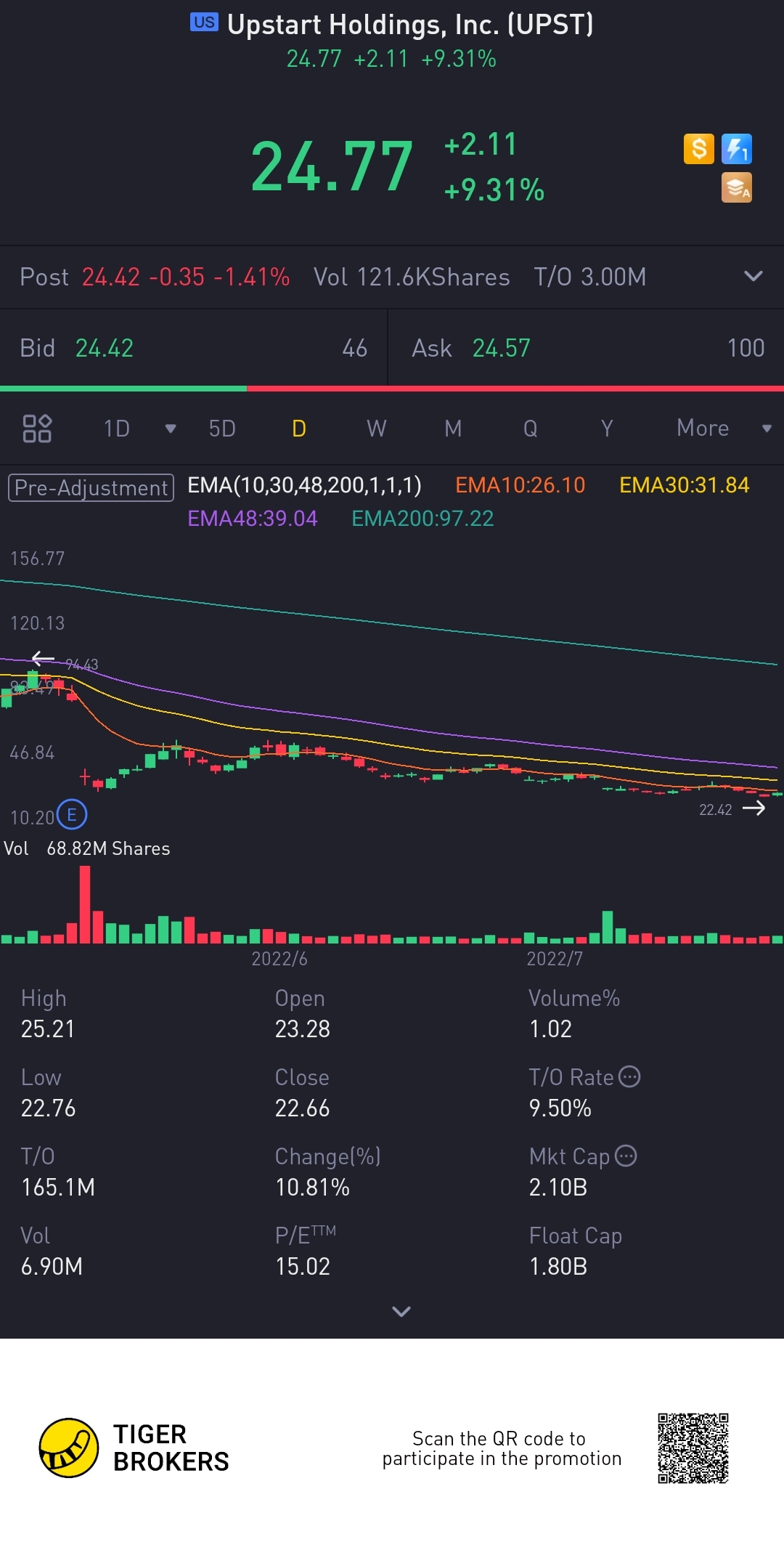Switch to the W weekly chart tab
Viewport: 784px width, 1558px height.
[376, 429]
